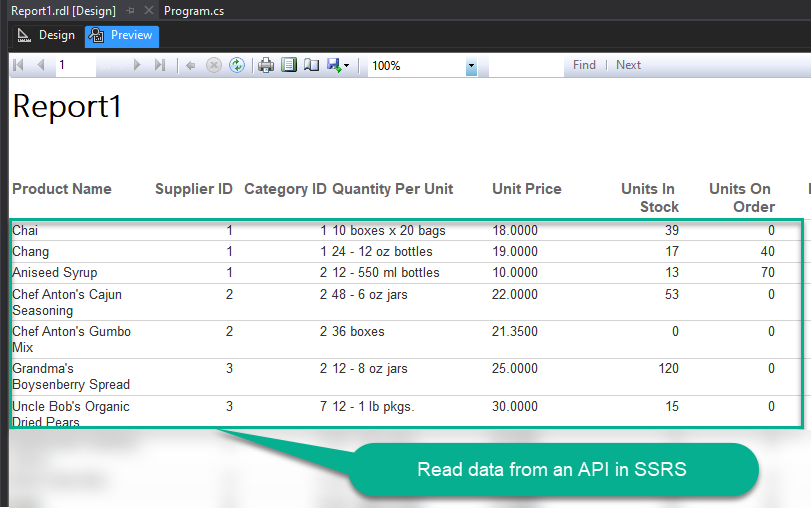This screenshot has height=508, width=811.
Task: Select Chef Anton's Cajun Seasoning cell
Action: pyautogui.click(x=67, y=302)
